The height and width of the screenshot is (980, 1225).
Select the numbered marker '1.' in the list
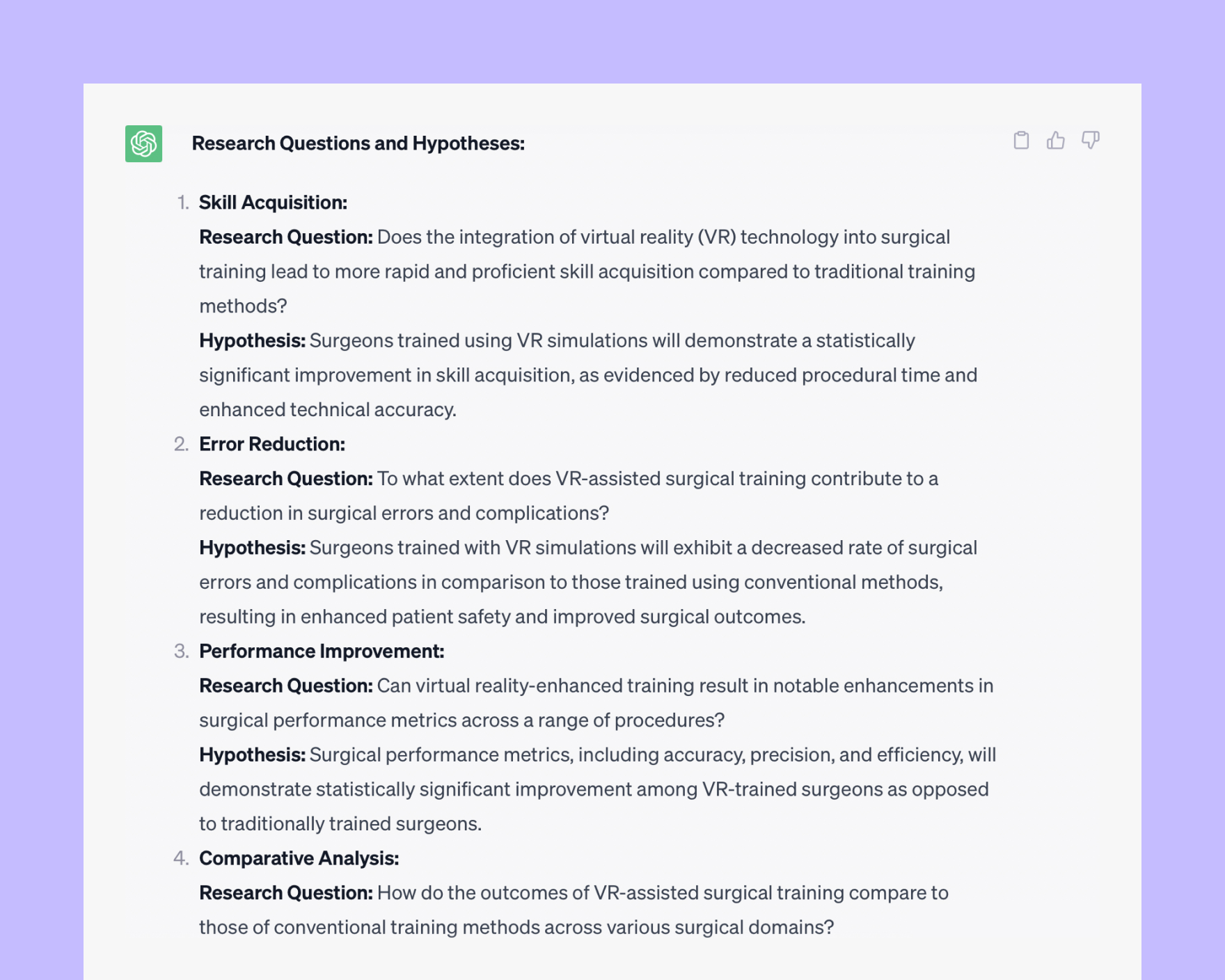(183, 203)
